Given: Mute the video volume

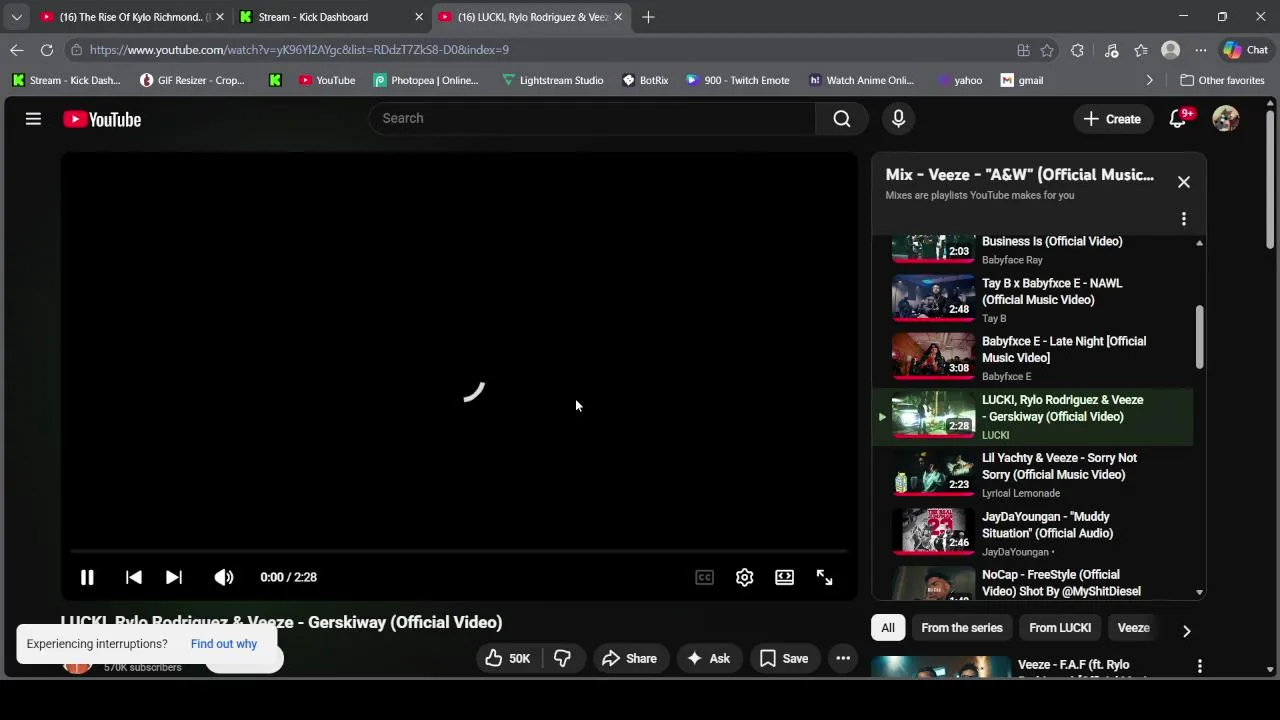Looking at the screenshot, I should coord(224,577).
